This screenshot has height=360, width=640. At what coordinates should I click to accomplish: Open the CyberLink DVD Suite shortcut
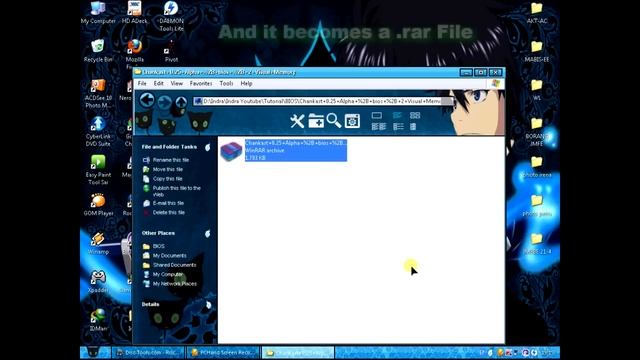coord(98,131)
